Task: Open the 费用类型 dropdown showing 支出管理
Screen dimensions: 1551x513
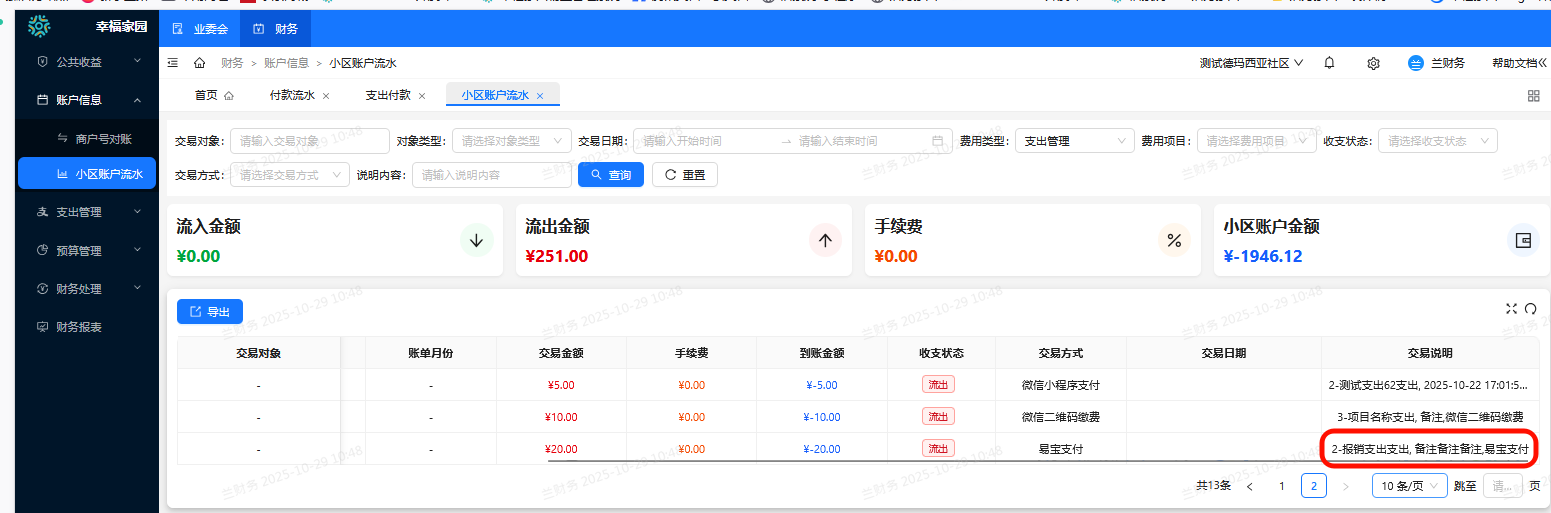Action: (x=1074, y=141)
